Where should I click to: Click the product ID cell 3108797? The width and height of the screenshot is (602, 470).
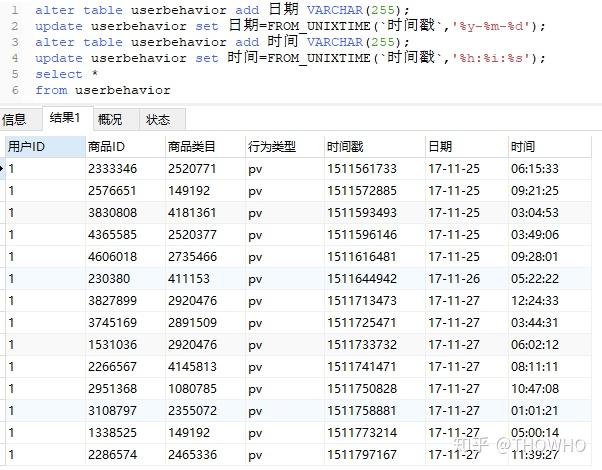coord(113,410)
